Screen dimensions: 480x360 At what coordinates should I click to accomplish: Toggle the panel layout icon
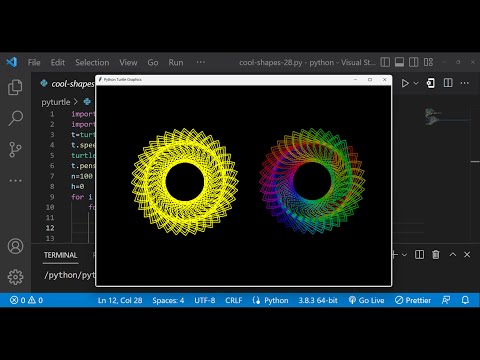click(x=399, y=62)
